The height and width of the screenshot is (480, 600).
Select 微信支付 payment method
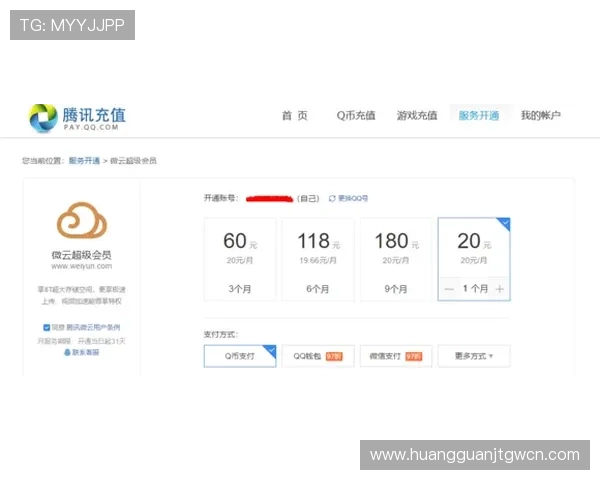pos(396,356)
